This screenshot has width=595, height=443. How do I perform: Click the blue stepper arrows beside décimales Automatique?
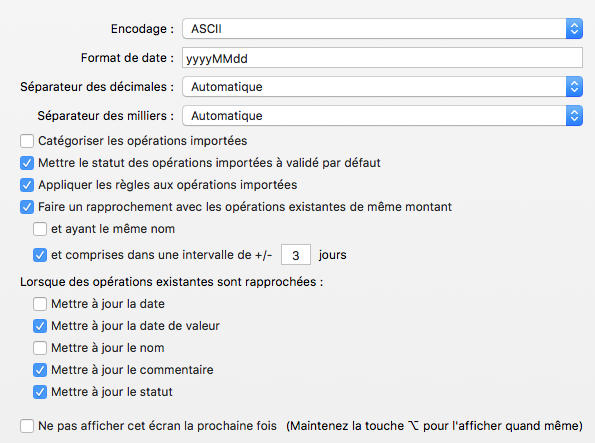click(574, 87)
